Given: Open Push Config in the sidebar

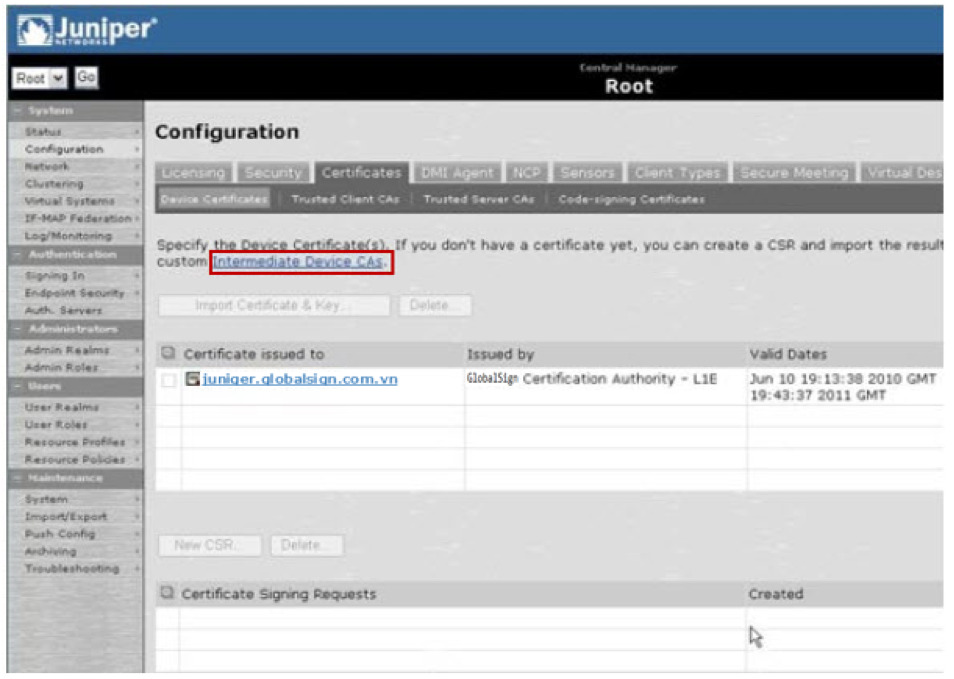Looking at the screenshot, I should (60, 534).
